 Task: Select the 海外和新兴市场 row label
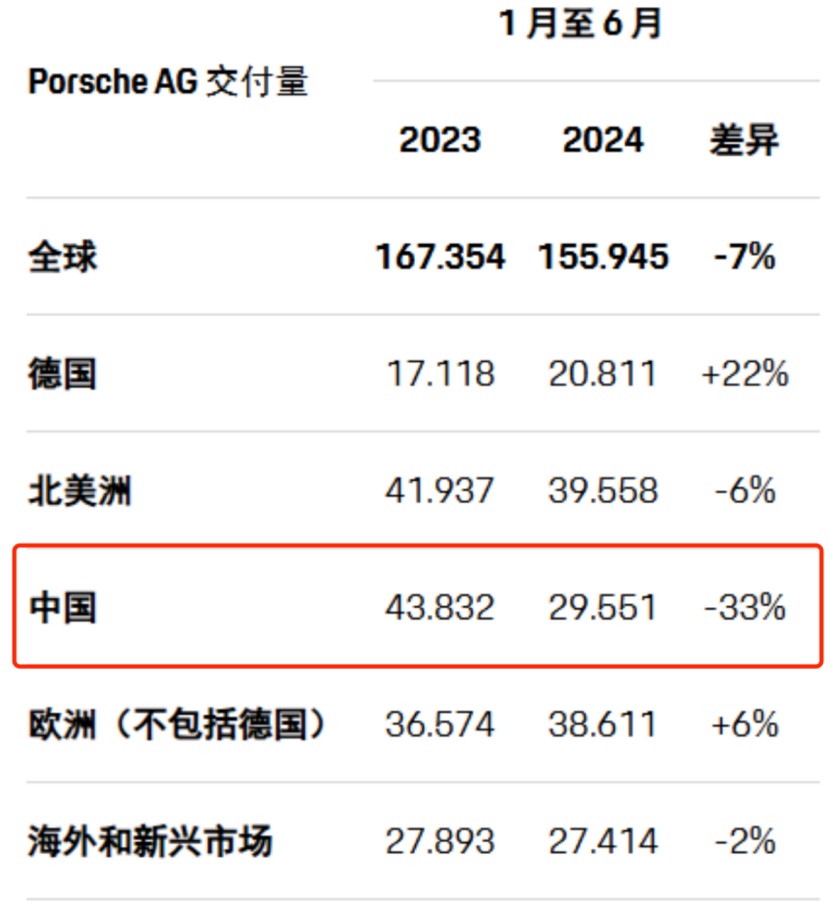point(149,841)
